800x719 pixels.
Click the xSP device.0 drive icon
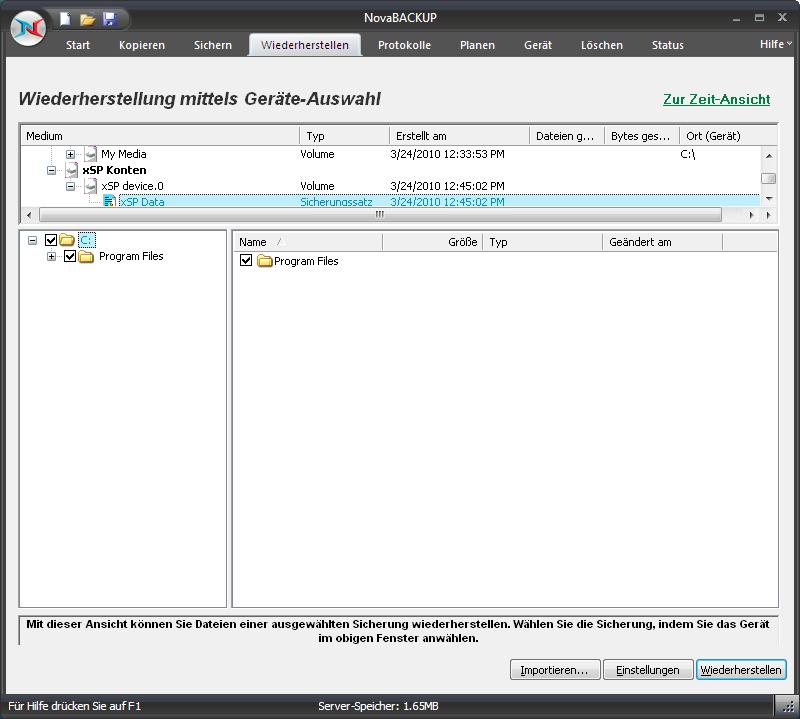click(x=91, y=186)
